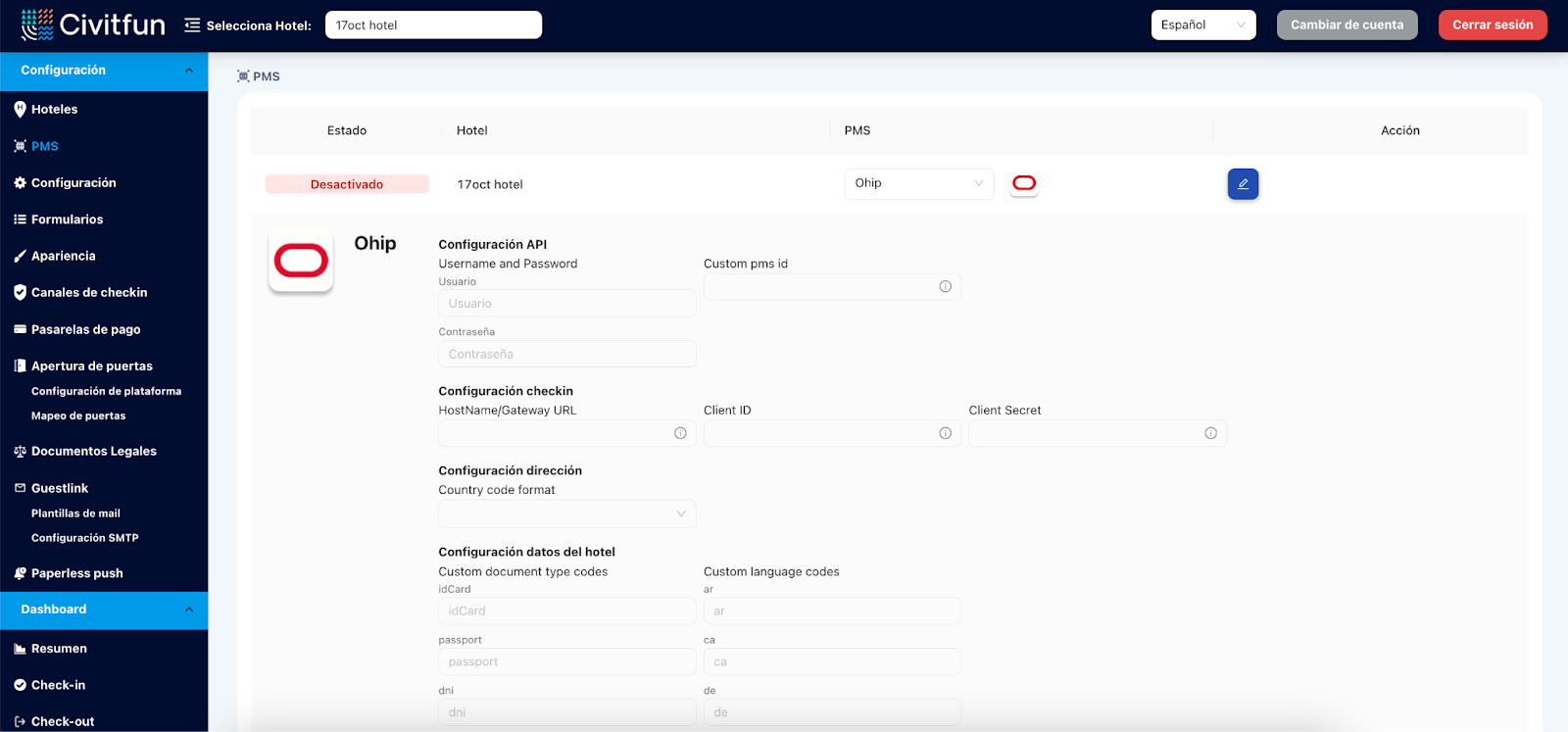
Task: Click the Canales de checkin shield icon
Action: (20, 292)
